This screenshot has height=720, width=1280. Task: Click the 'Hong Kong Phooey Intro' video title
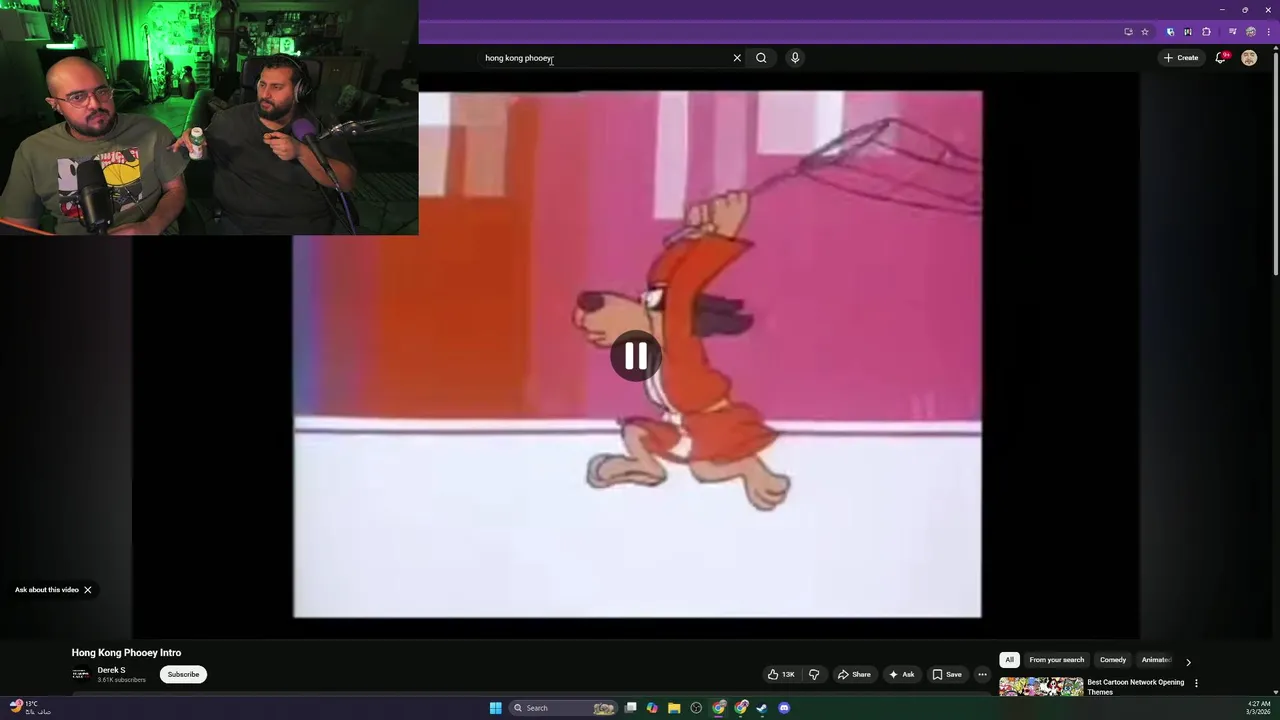coord(126,653)
